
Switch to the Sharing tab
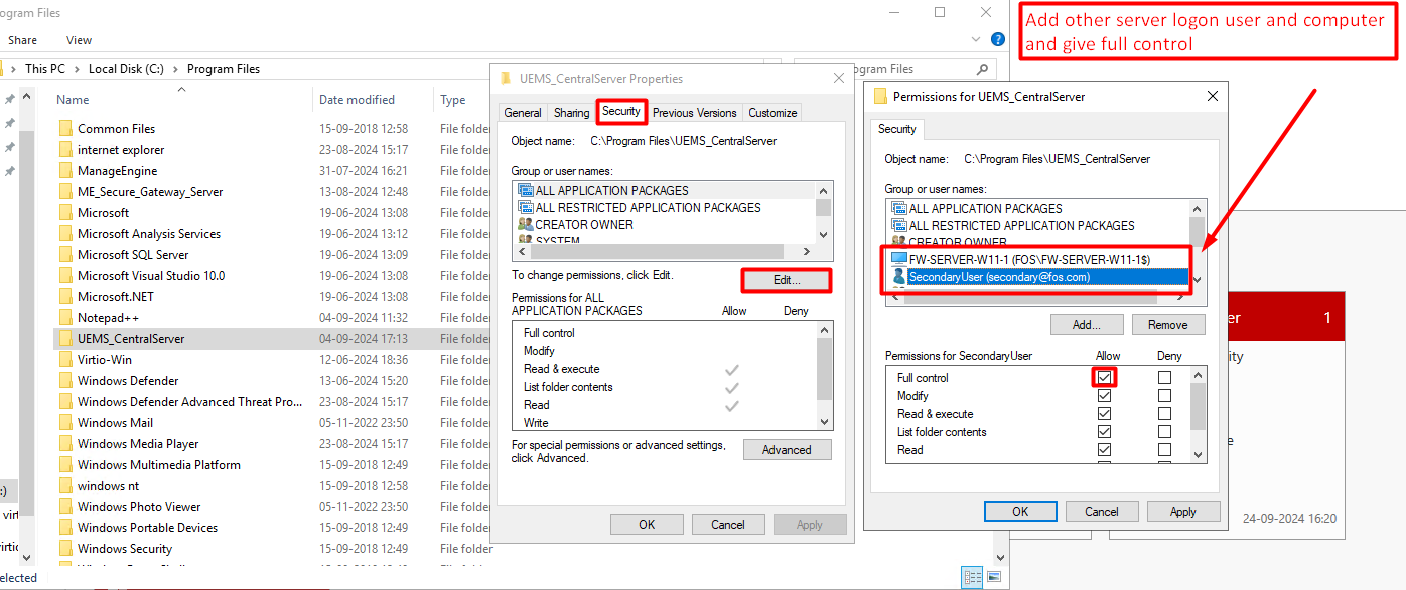pos(570,112)
